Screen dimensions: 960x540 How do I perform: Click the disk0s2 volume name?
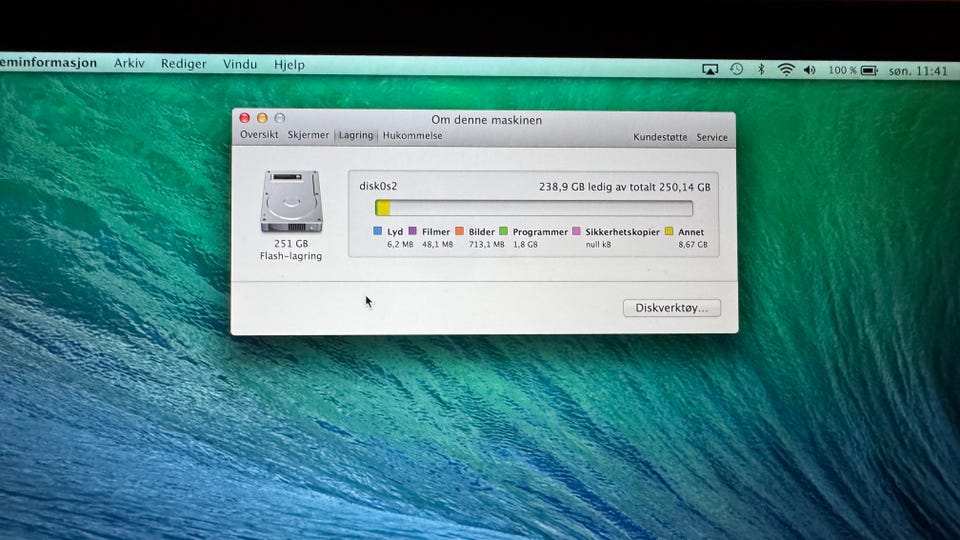click(x=378, y=186)
